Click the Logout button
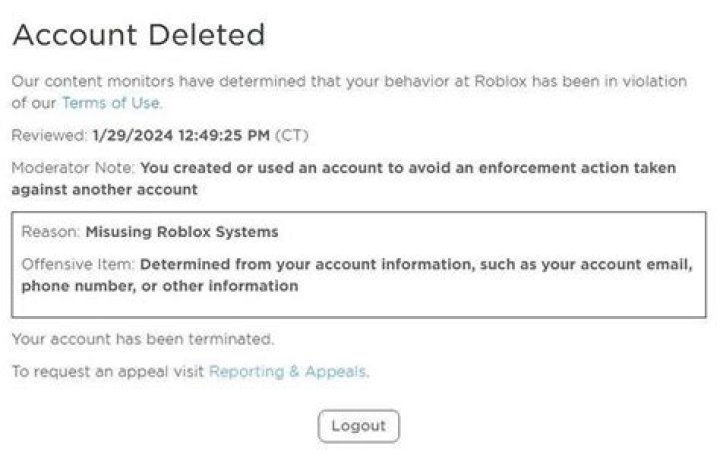 coord(358,426)
